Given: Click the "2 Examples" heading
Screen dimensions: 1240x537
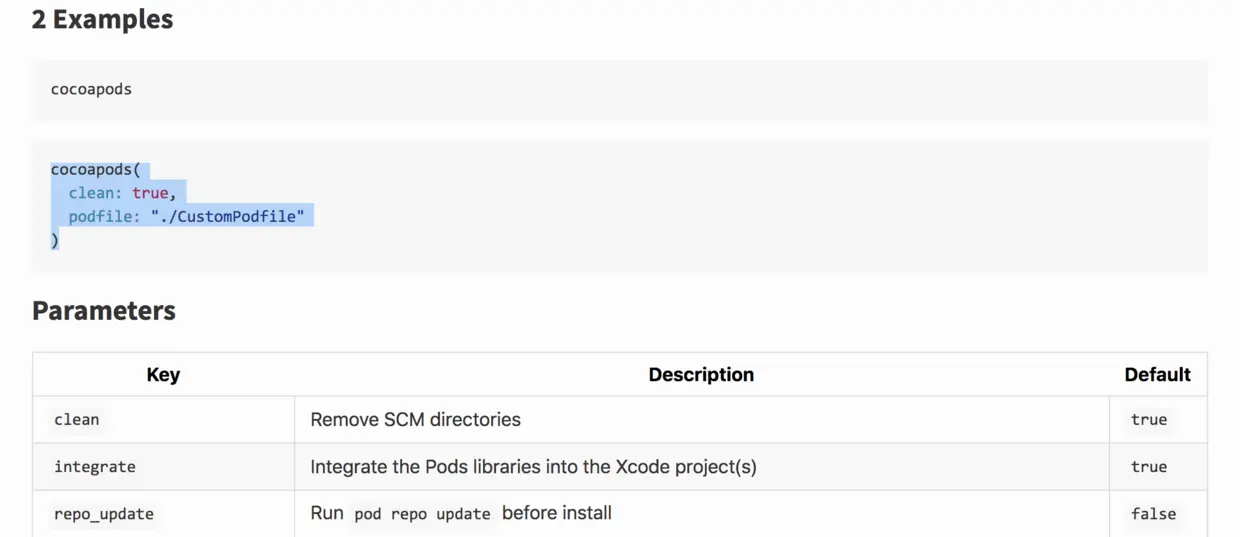Looking at the screenshot, I should click(x=102, y=20).
